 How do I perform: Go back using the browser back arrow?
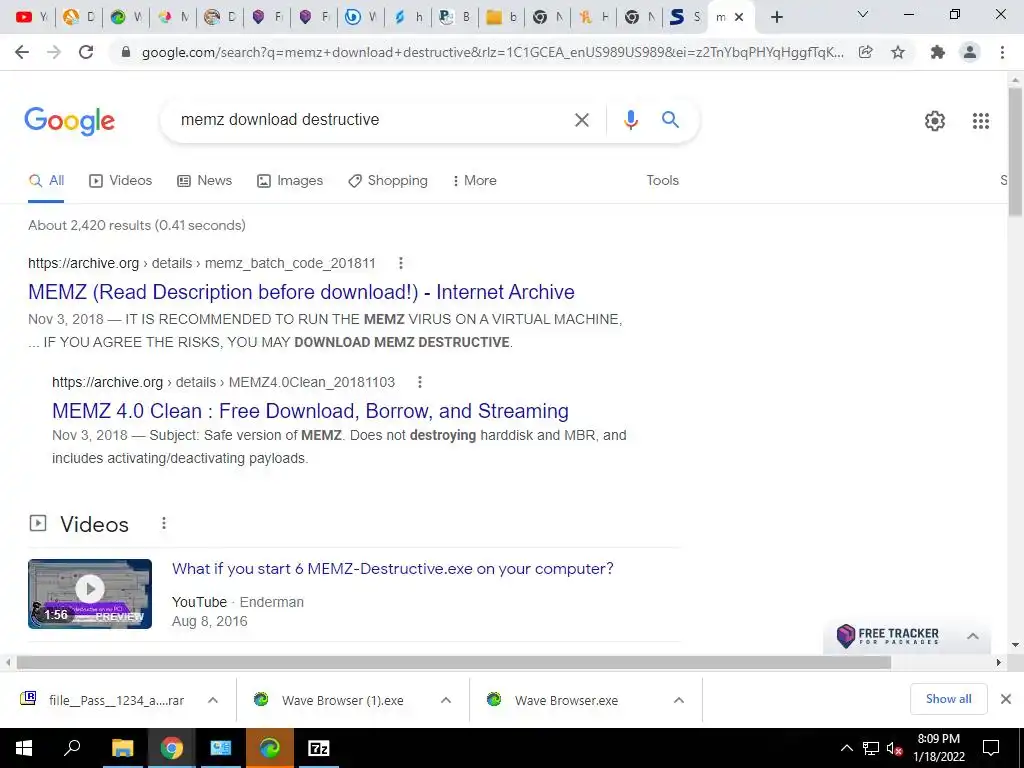(22, 52)
